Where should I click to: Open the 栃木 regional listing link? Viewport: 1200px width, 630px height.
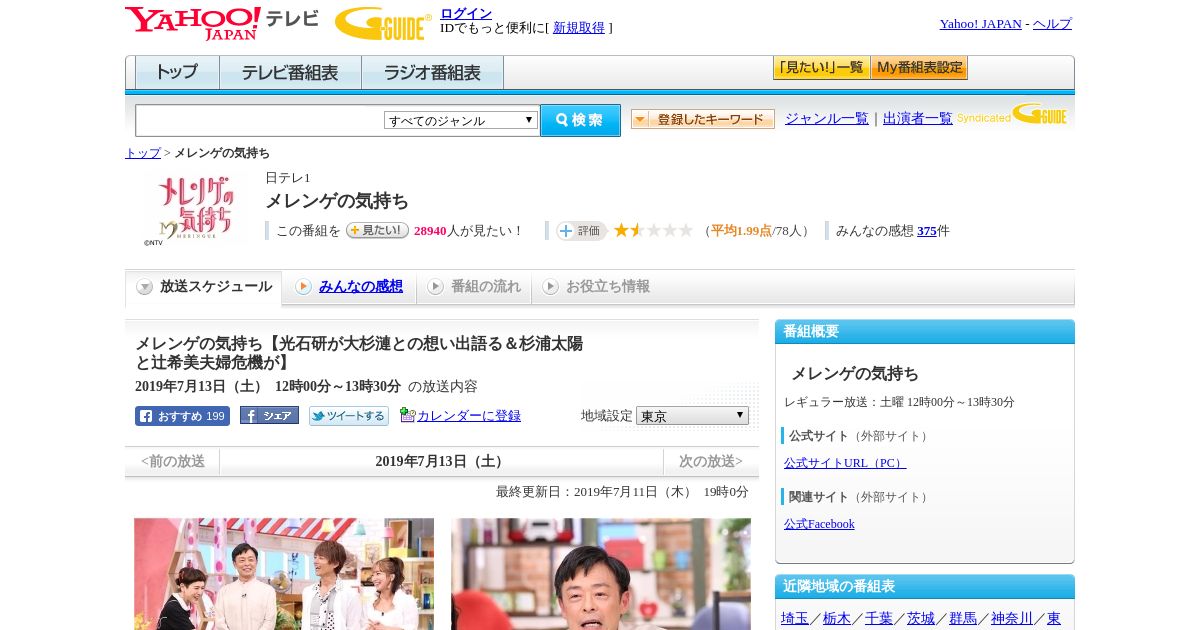[x=837, y=619]
